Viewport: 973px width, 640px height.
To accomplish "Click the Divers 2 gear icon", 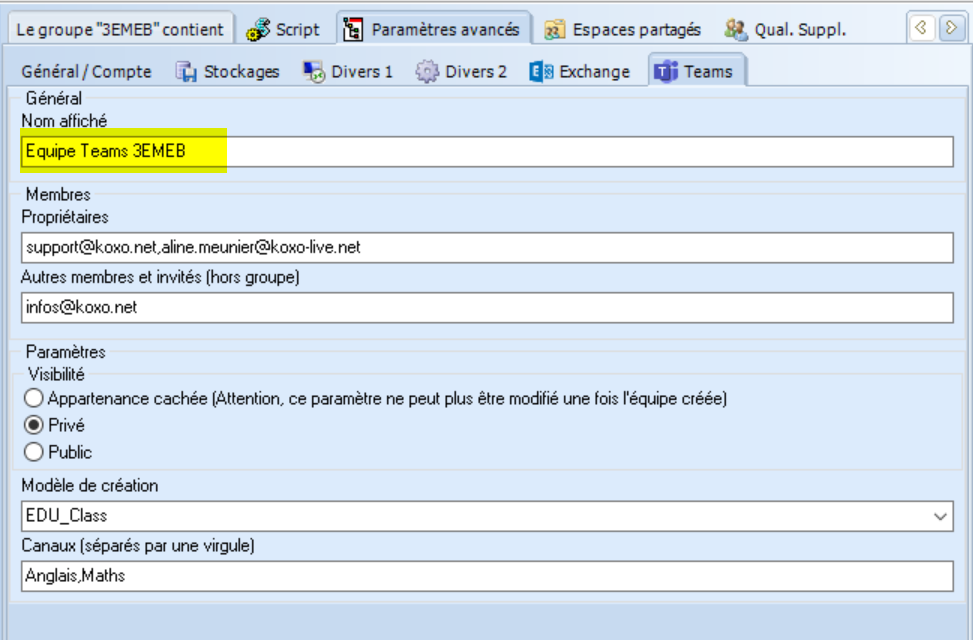I will 426,72.
